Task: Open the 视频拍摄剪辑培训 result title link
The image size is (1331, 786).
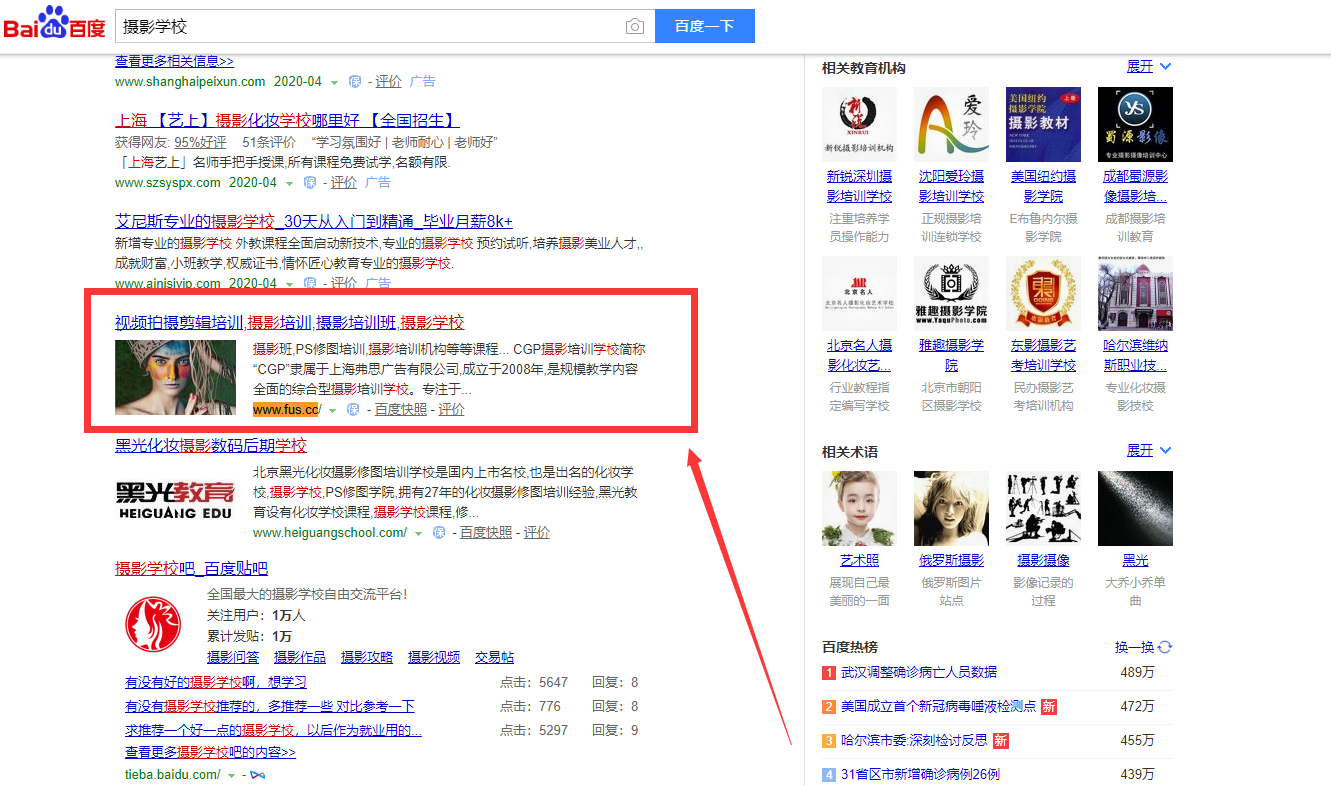Action: point(179,323)
